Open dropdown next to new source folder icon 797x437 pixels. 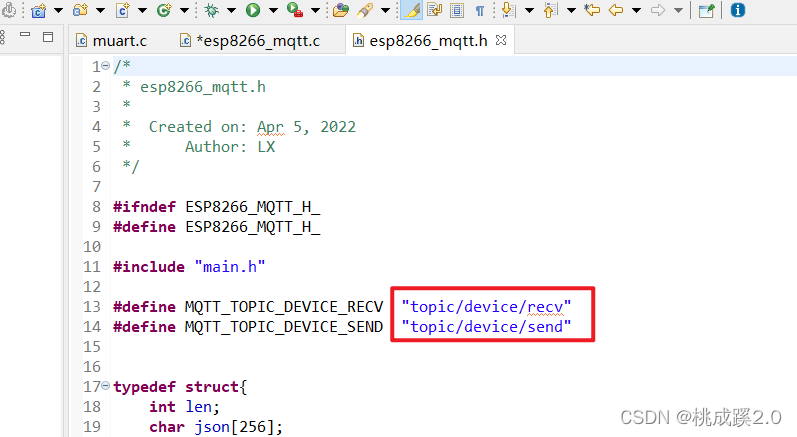coord(100,10)
